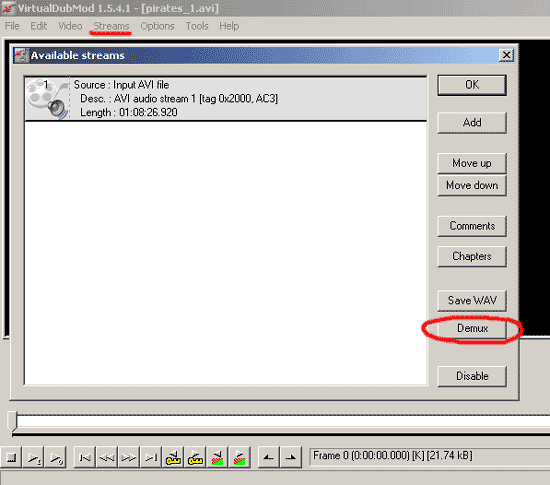Open the Video menu
This screenshot has height=485, width=550.
(70, 26)
